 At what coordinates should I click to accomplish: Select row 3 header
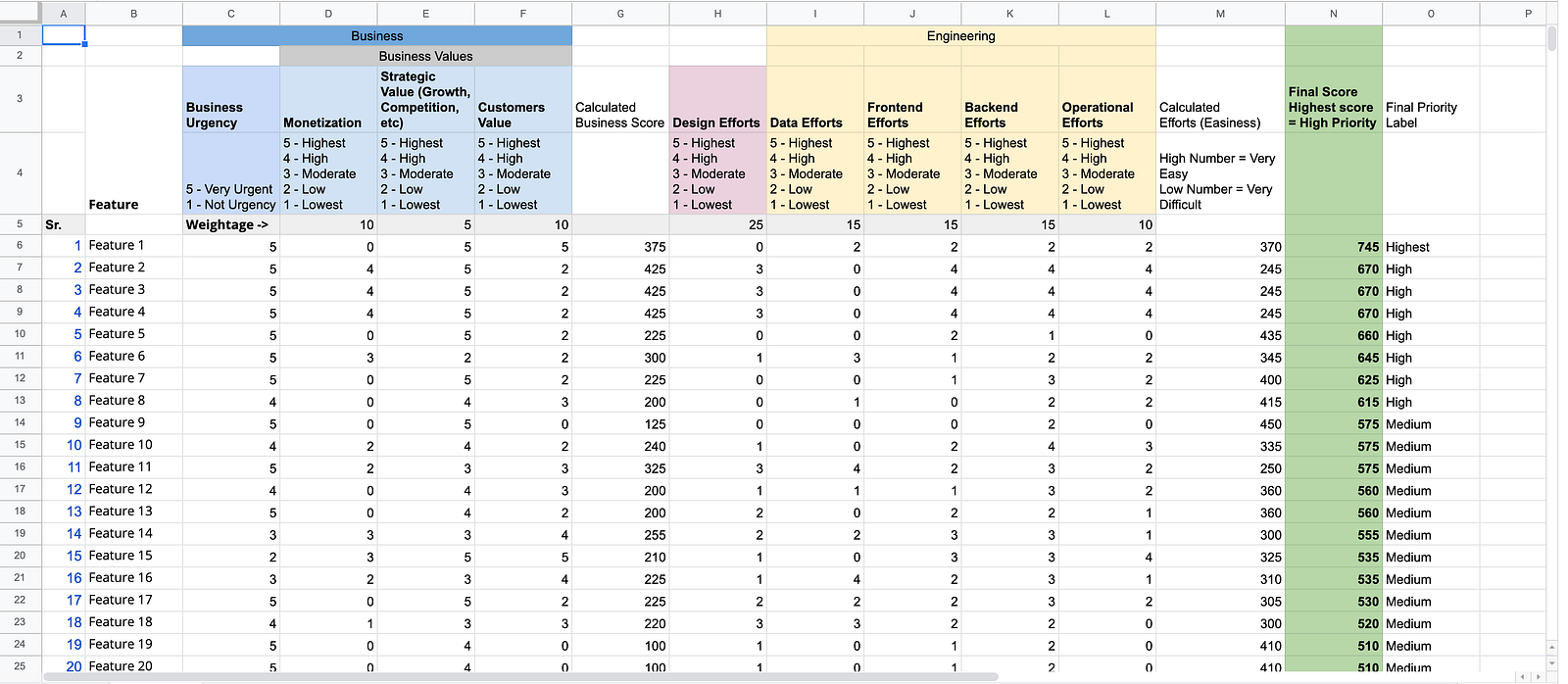point(21,99)
